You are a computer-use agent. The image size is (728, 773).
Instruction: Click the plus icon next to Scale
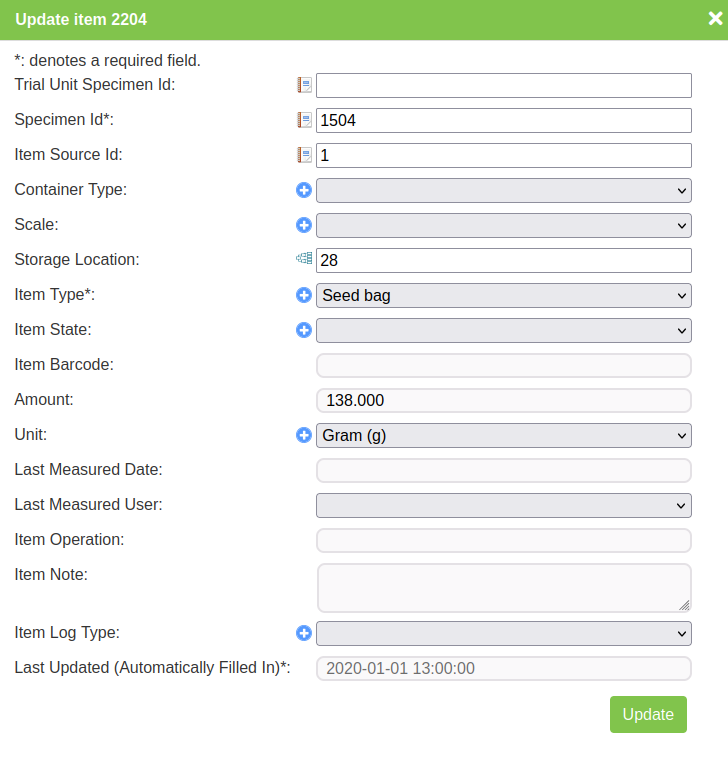point(304,225)
